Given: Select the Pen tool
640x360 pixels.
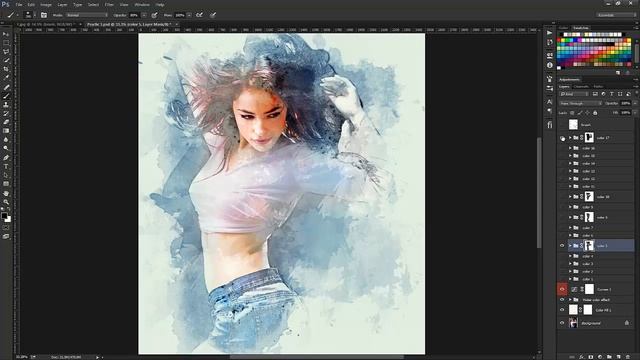Looking at the screenshot, I should pyautogui.click(x=6, y=158).
